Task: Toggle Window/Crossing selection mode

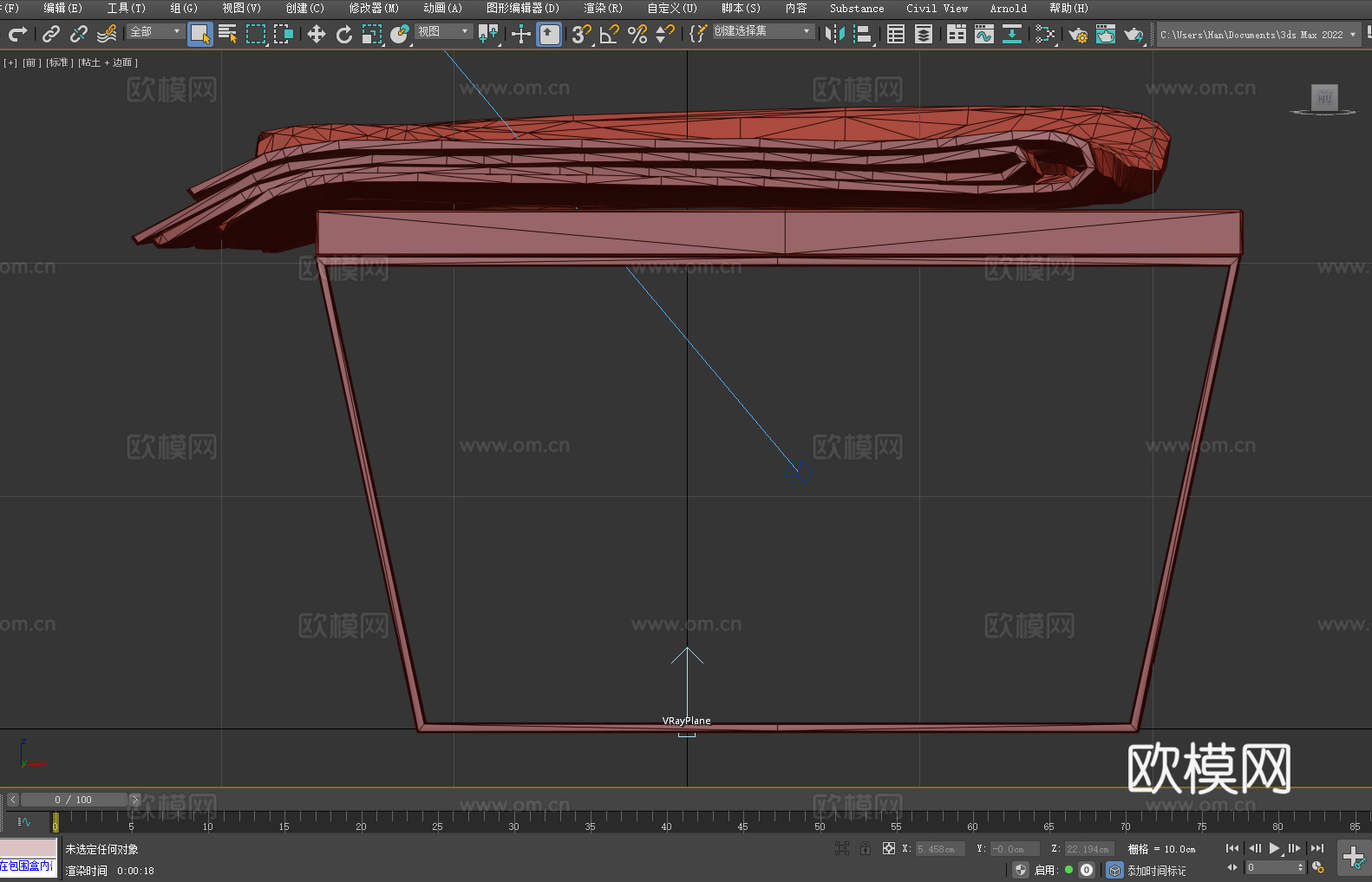Action: click(x=284, y=34)
